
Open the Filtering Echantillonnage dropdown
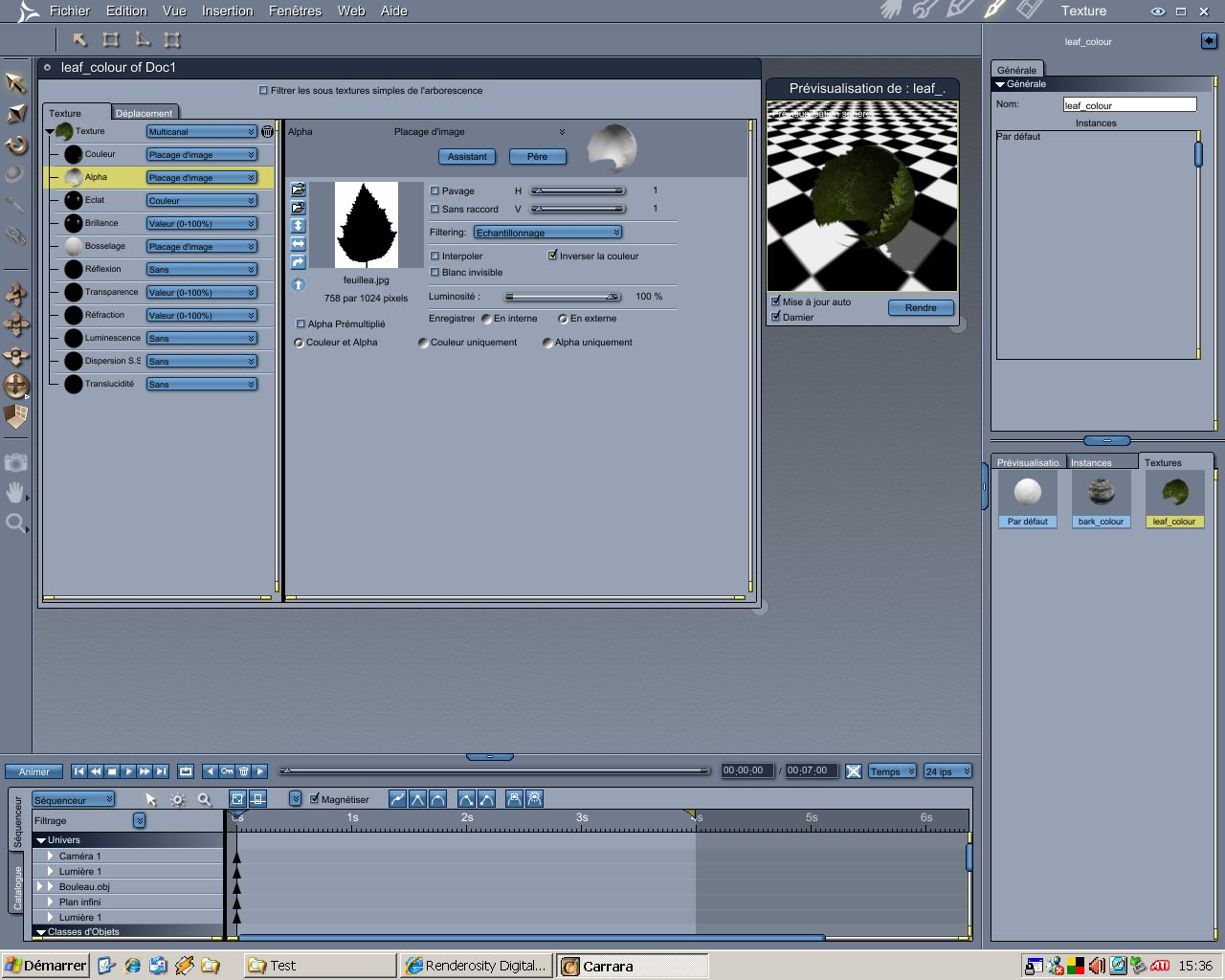click(x=548, y=233)
